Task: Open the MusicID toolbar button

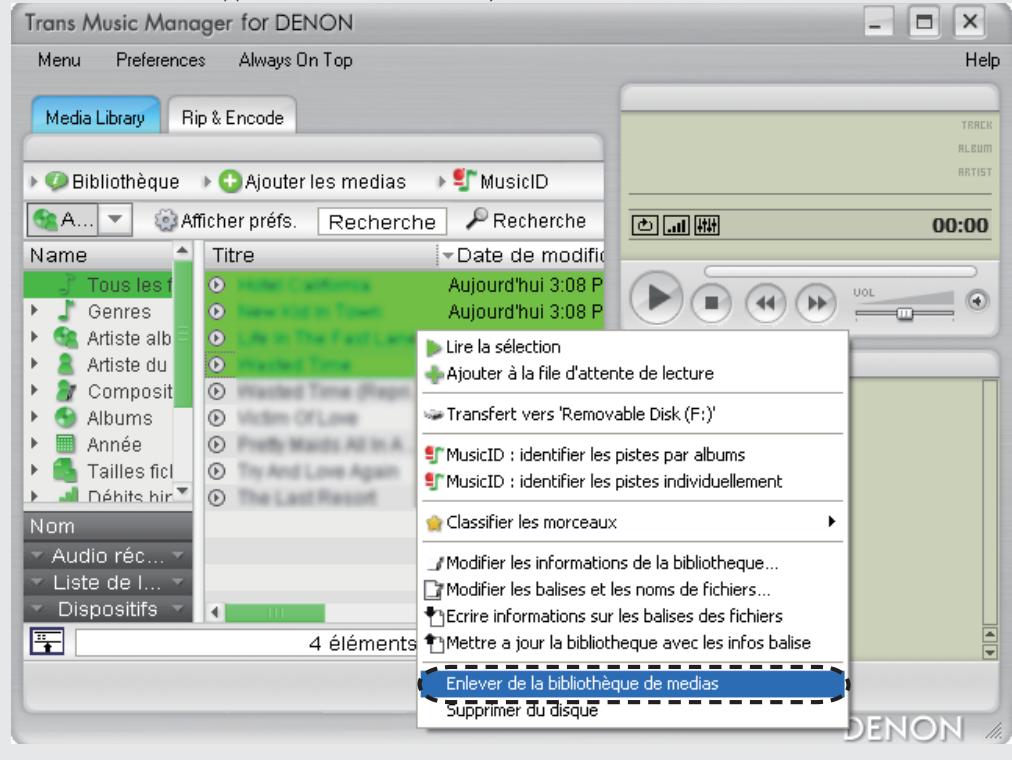Action: [x=500, y=181]
